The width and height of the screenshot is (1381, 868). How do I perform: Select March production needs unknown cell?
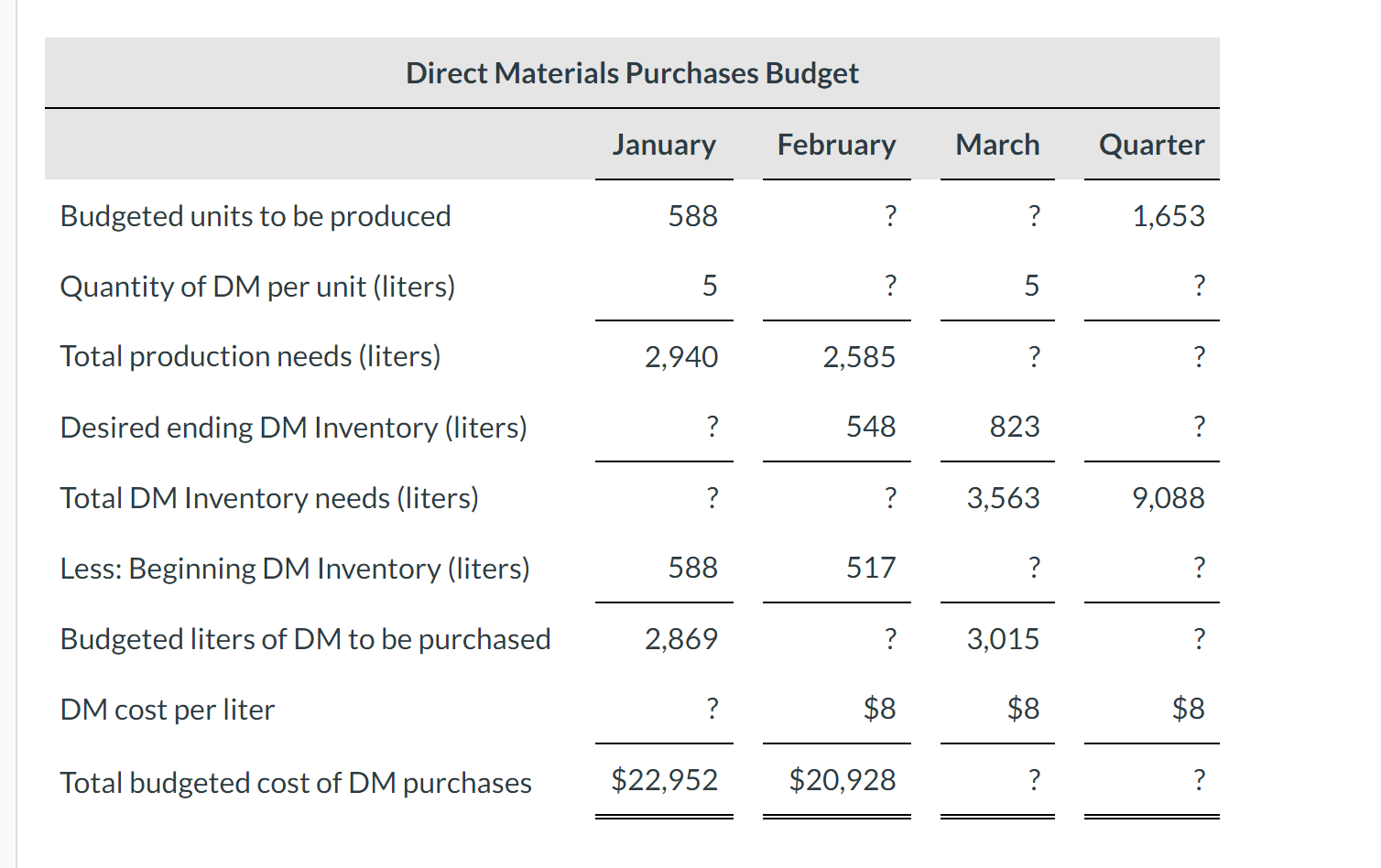1034,357
